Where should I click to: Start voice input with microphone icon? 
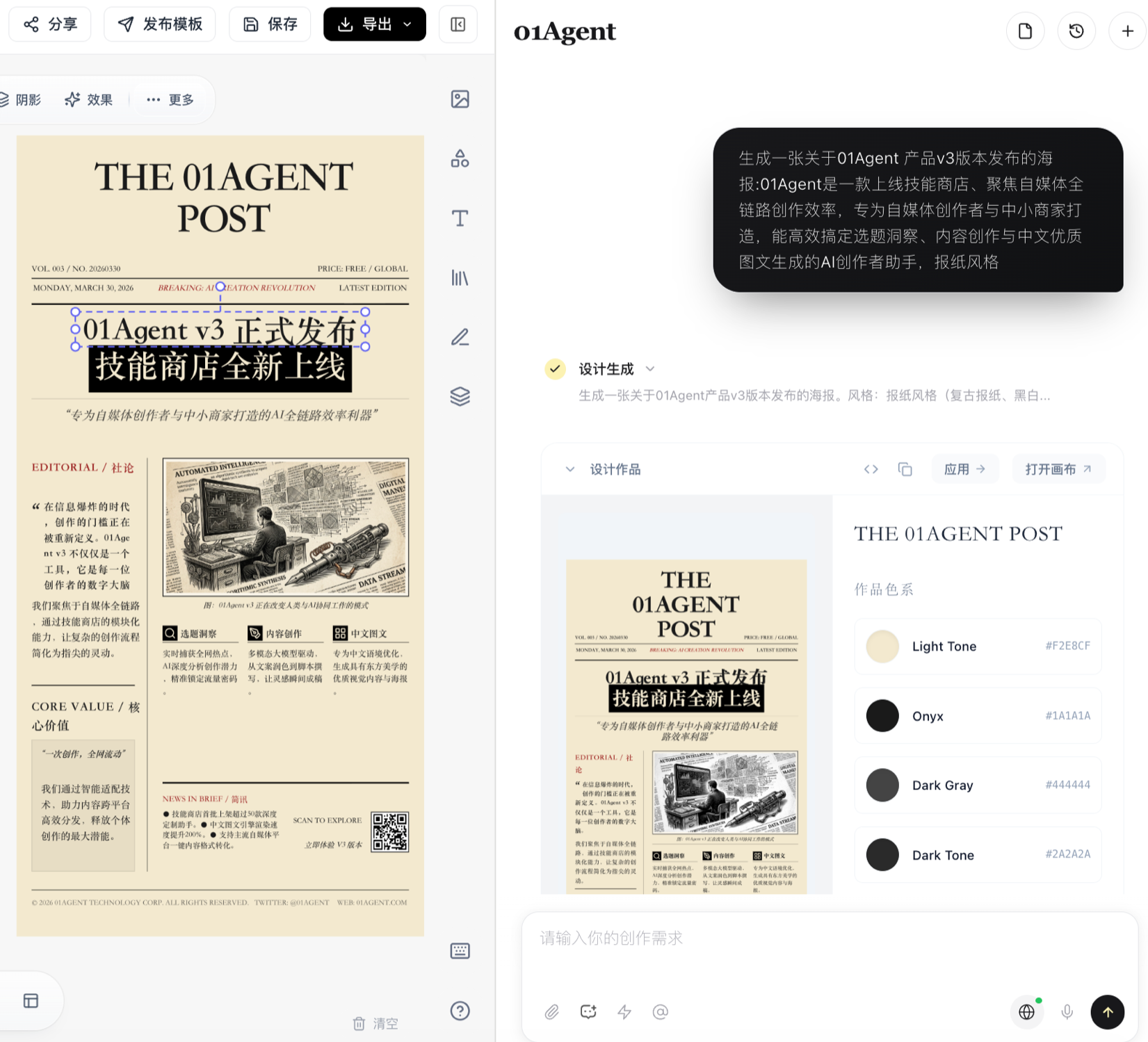tap(1067, 1012)
